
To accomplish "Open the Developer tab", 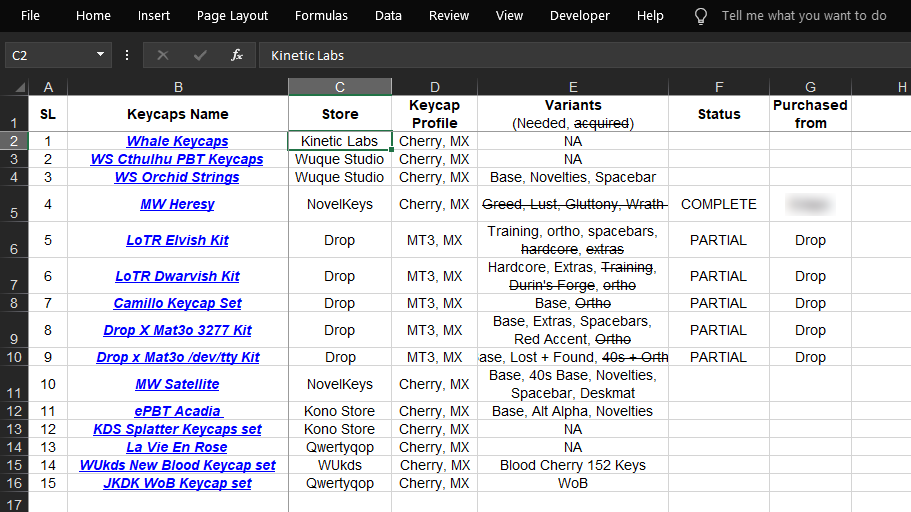I will click(x=580, y=16).
